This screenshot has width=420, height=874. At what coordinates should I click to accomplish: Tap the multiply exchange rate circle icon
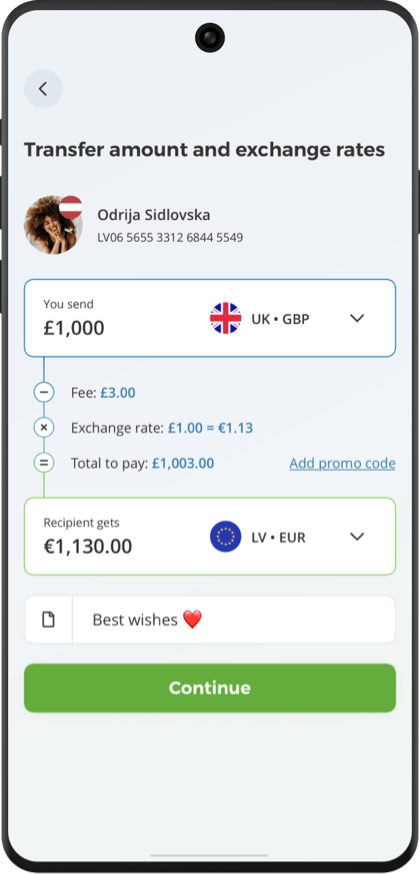click(x=44, y=428)
